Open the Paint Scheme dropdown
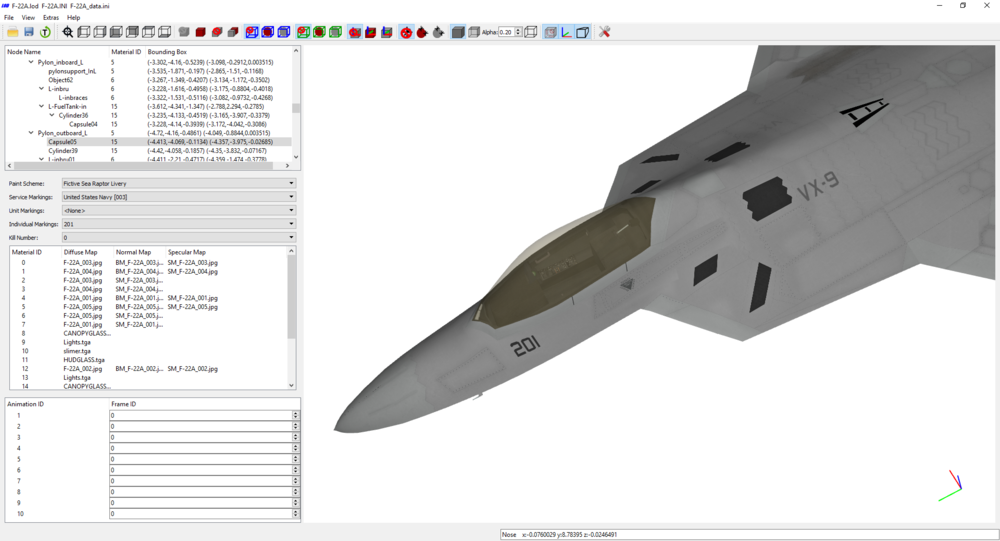Viewport: 1000px width, 541px height. pos(179,183)
